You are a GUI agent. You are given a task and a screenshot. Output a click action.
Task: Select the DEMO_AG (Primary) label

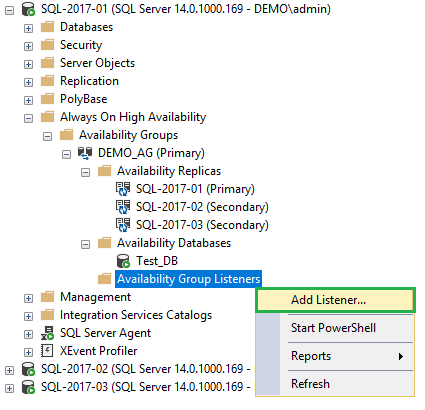(x=151, y=153)
